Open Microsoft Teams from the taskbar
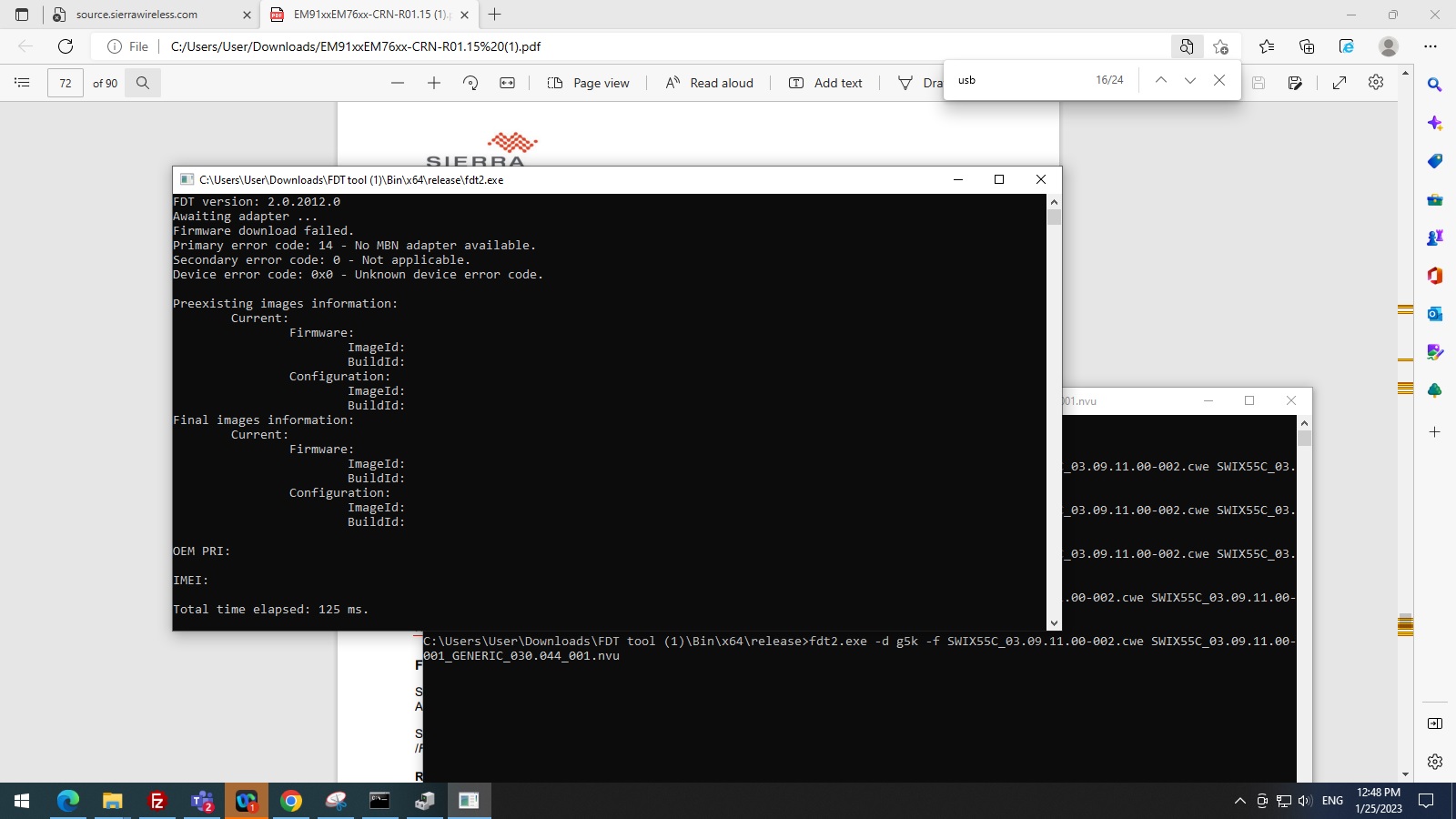Image resolution: width=1456 pixels, height=819 pixels. pos(202,801)
